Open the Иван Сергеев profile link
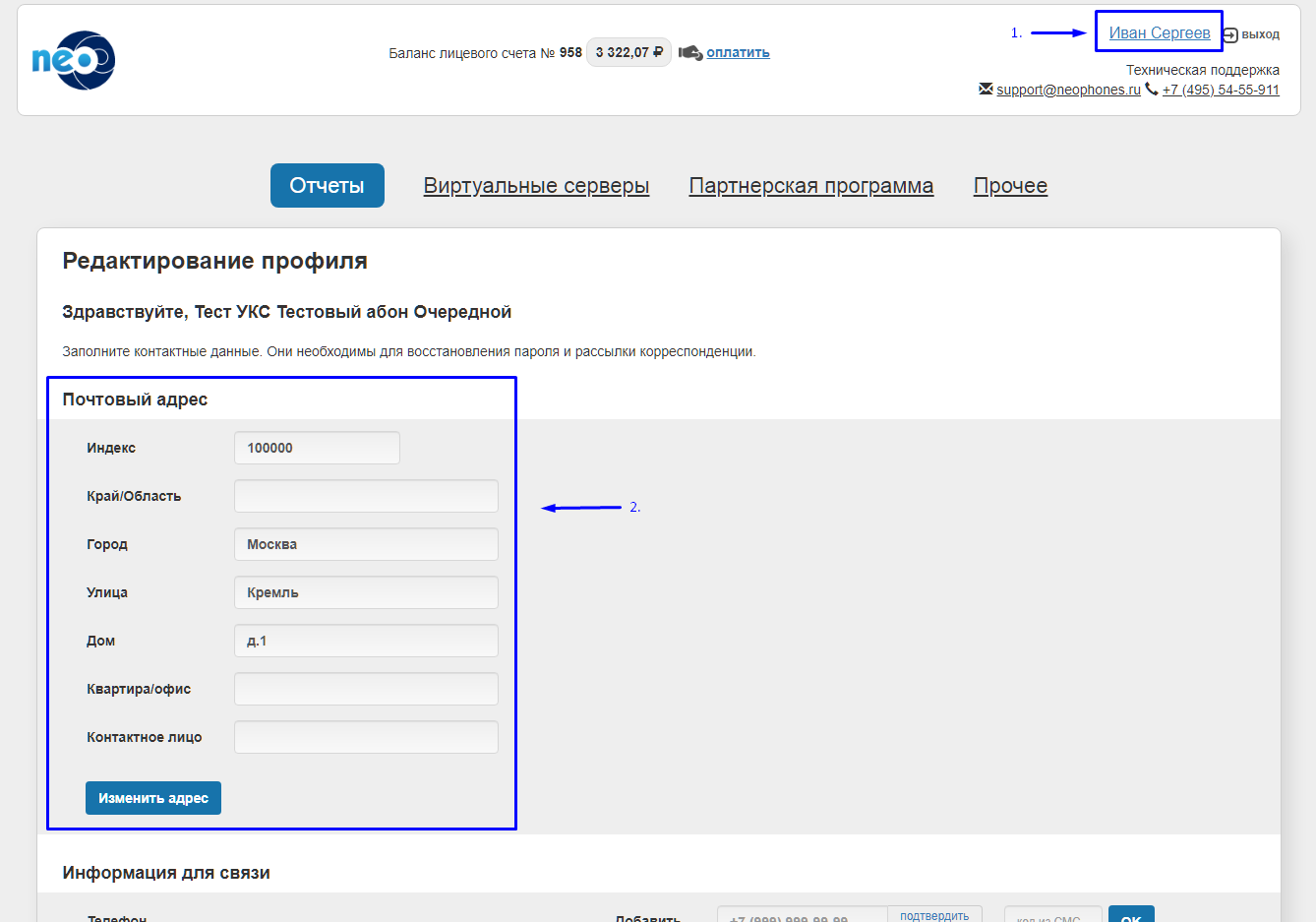 [x=1160, y=32]
